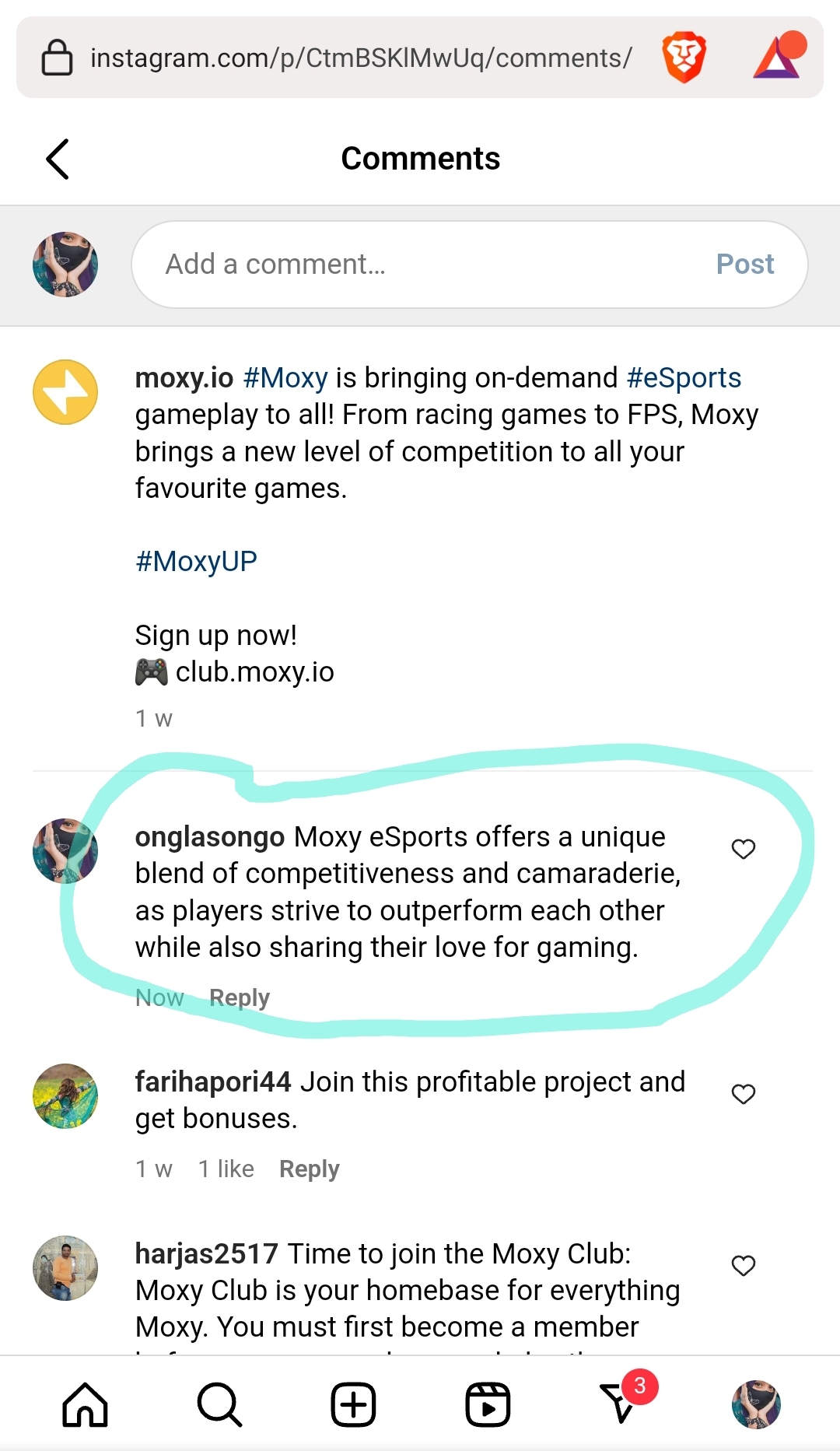The height and width of the screenshot is (1451, 840).
Task: Click Post to submit the comment
Action: click(x=745, y=265)
